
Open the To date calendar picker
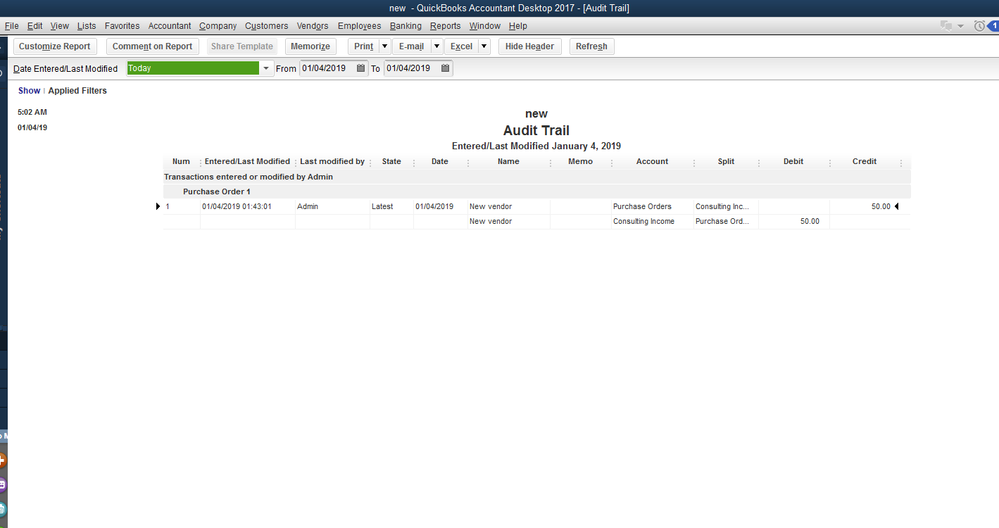pyautogui.click(x=445, y=68)
